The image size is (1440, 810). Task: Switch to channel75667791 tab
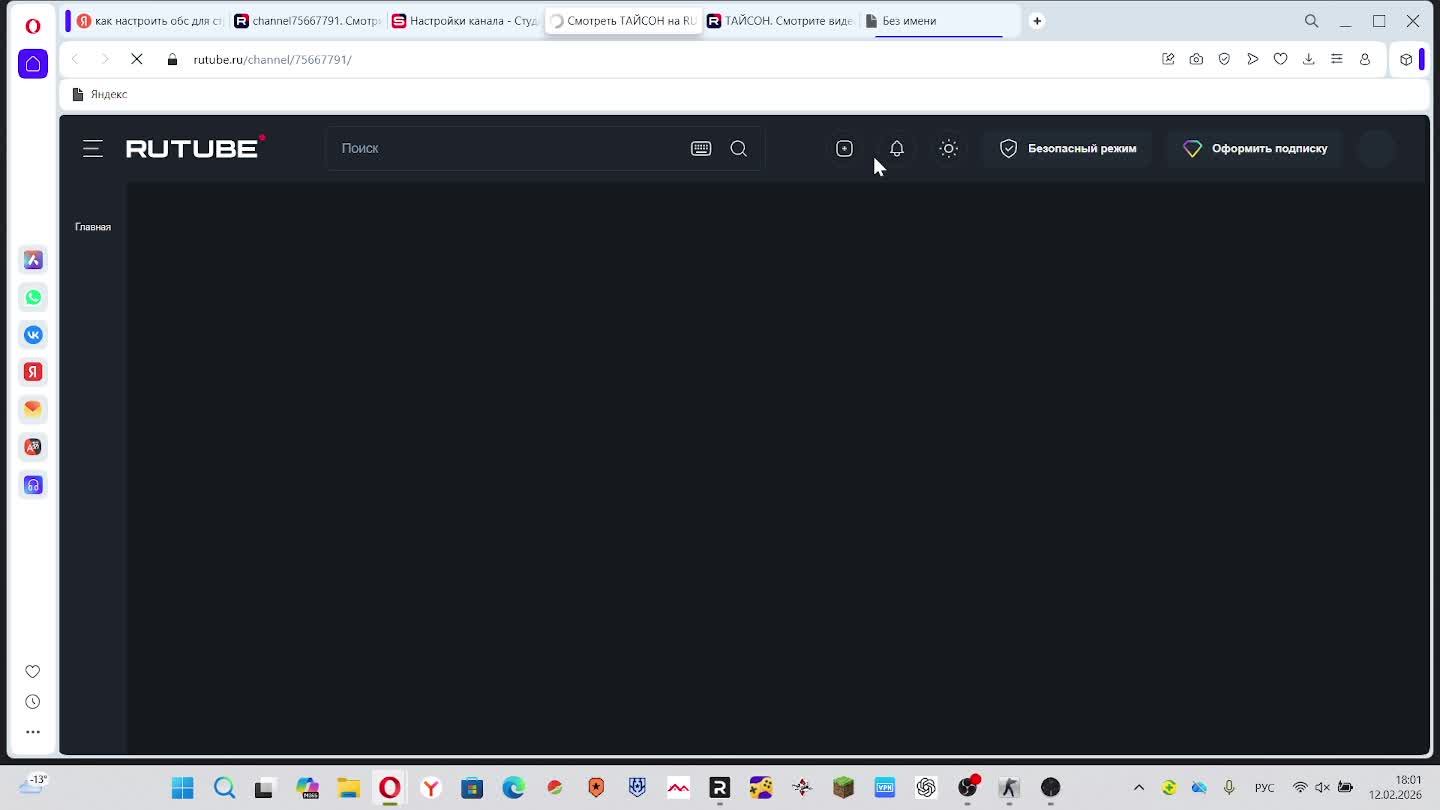[x=307, y=20]
